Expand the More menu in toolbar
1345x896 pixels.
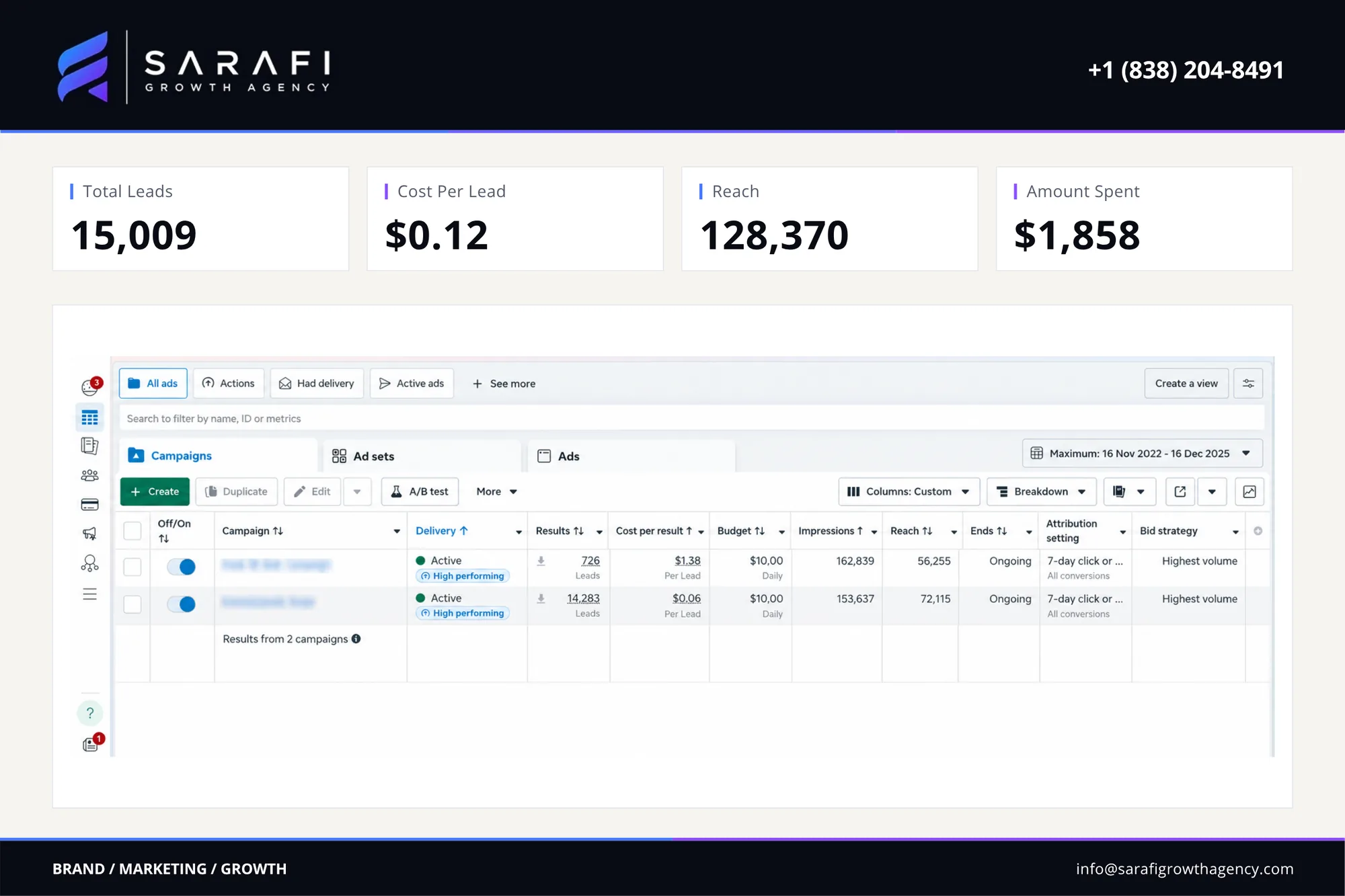[496, 492]
